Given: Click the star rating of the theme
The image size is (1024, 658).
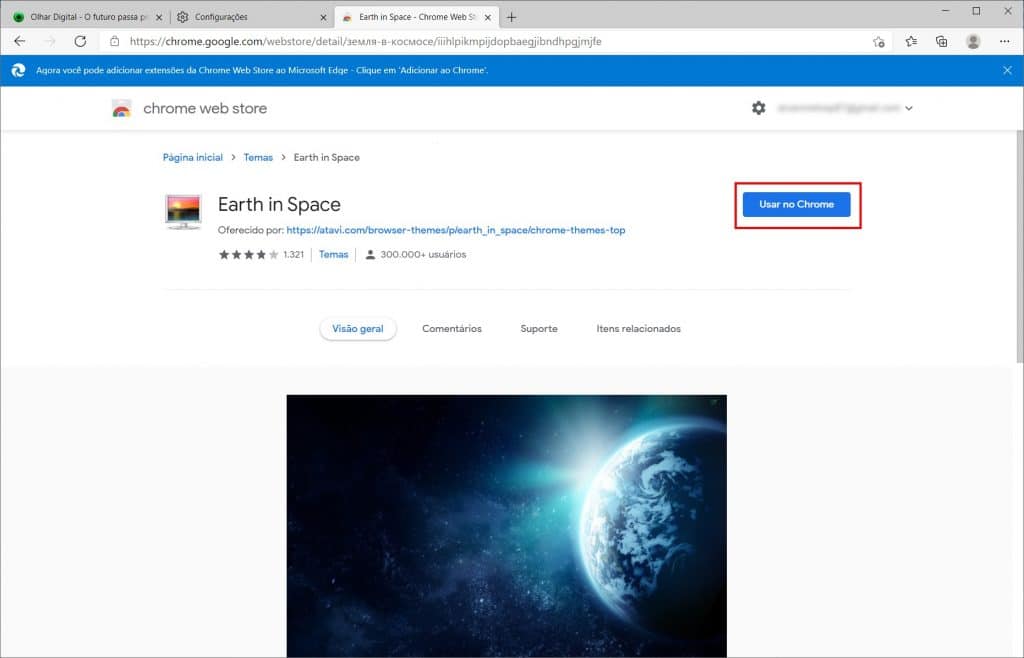Looking at the screenshot, I should coord(248,255).
